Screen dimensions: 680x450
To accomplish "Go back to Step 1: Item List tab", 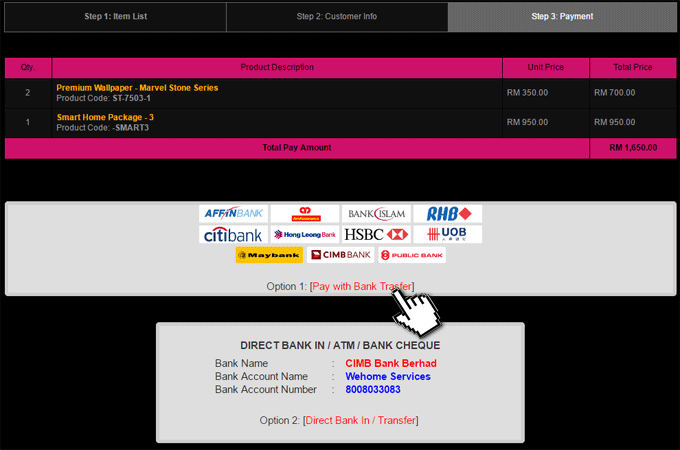I will pyautogui.click(x=114, y=17).
